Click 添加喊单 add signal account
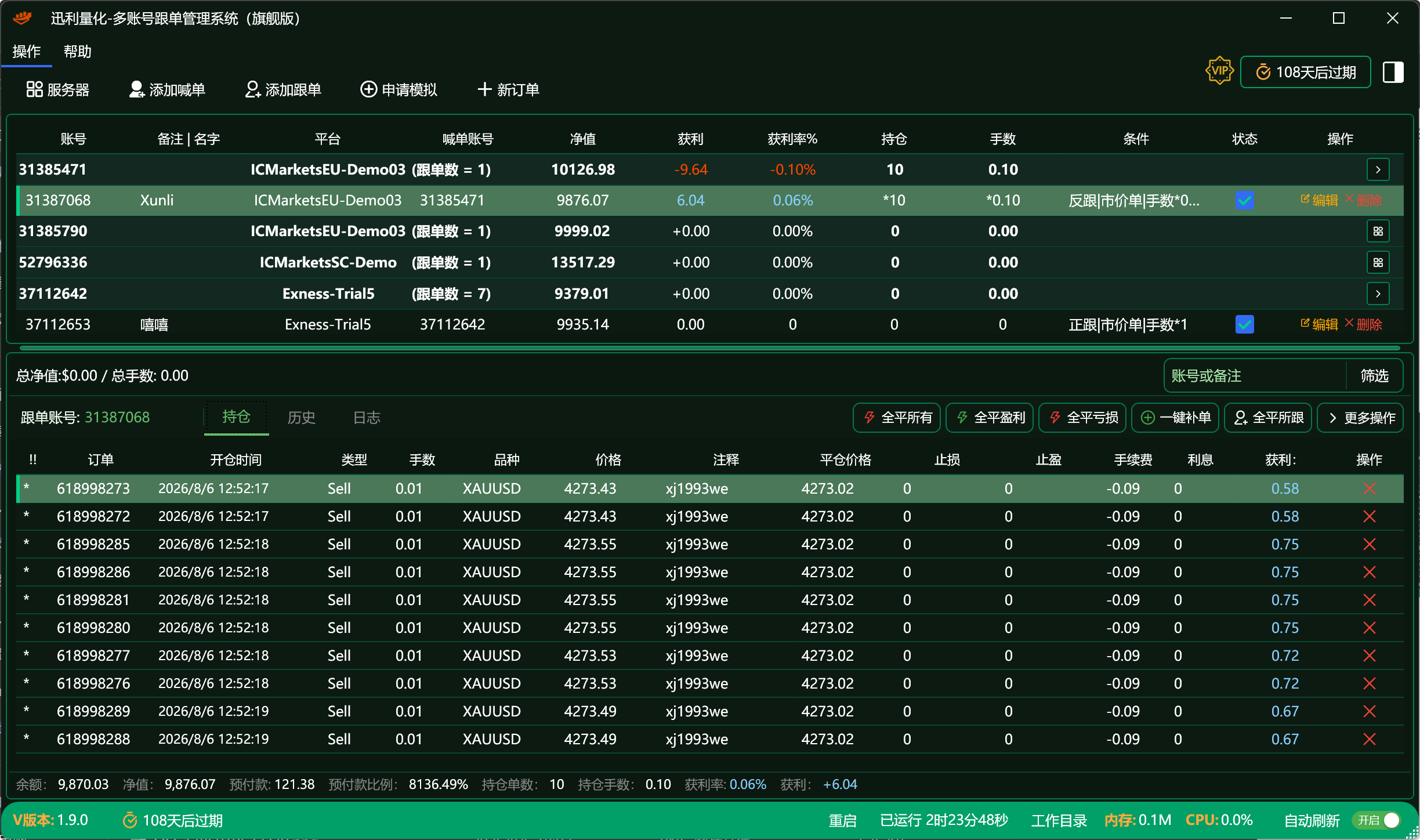This screenshot has height=840, width=1420. point(167,89)
